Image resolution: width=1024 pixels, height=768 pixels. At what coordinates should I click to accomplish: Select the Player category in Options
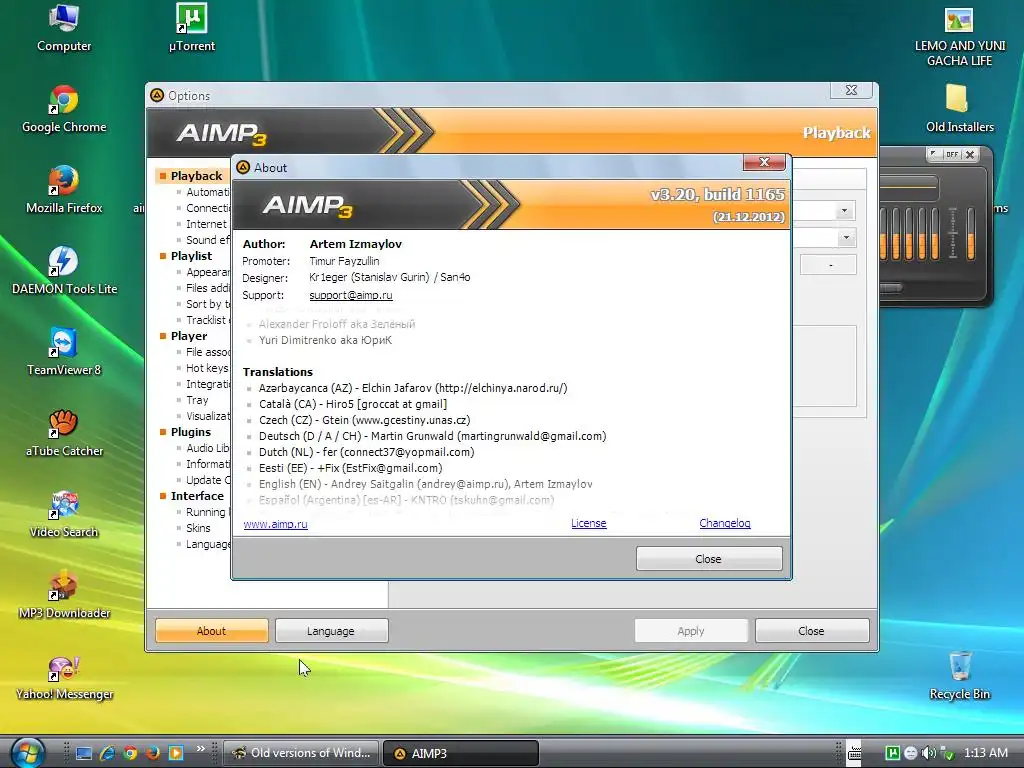[x=189, y=336]
